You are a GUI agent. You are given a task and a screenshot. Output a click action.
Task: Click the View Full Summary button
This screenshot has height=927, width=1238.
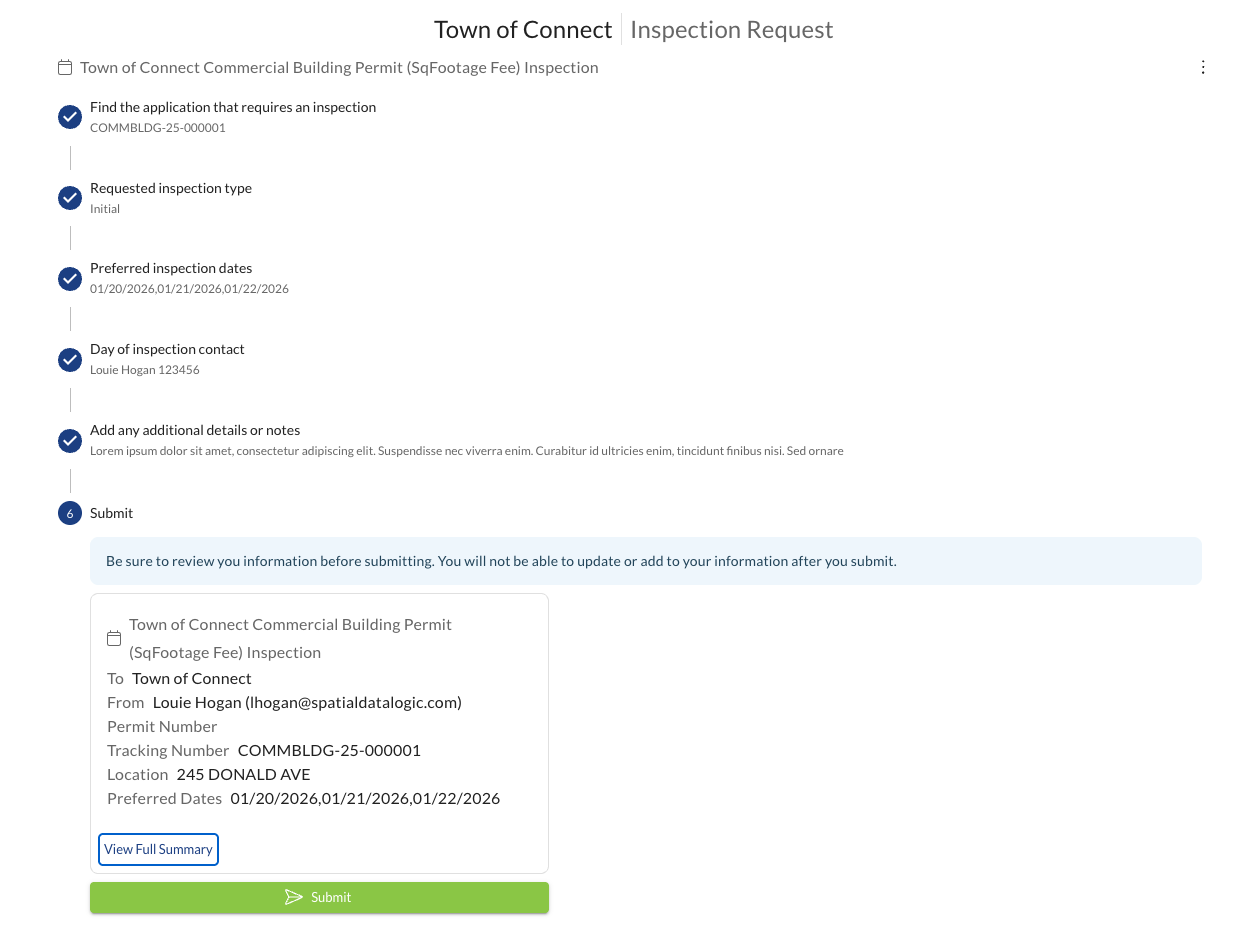158,849
